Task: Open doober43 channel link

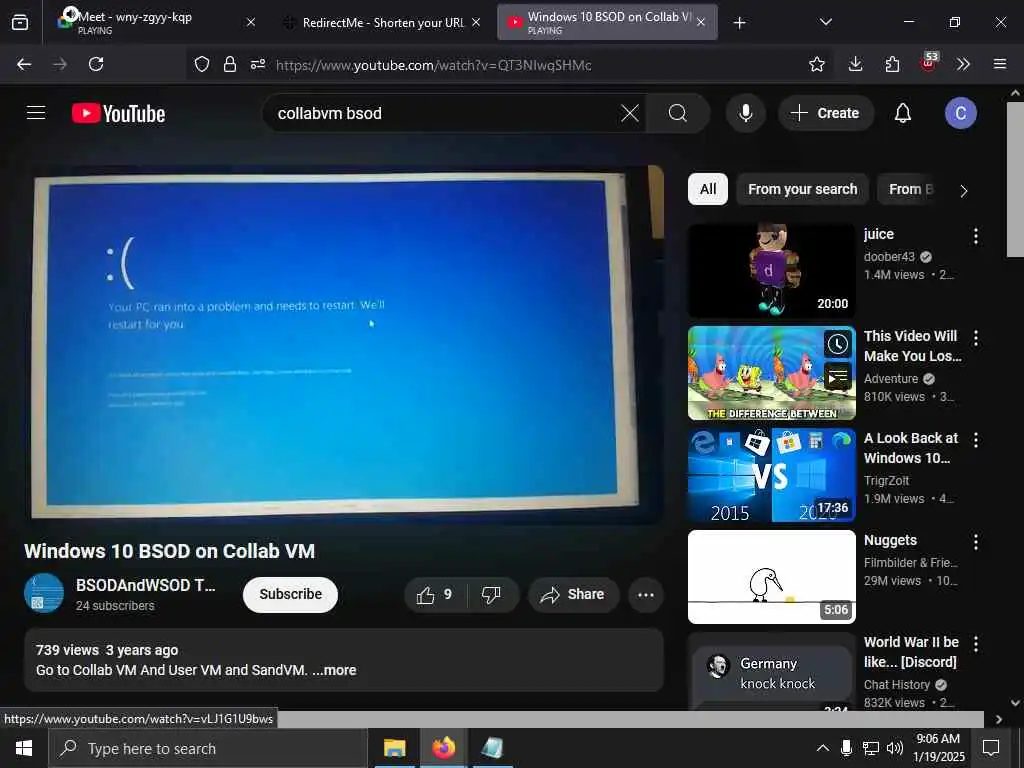Action: (x=889, y=257)
